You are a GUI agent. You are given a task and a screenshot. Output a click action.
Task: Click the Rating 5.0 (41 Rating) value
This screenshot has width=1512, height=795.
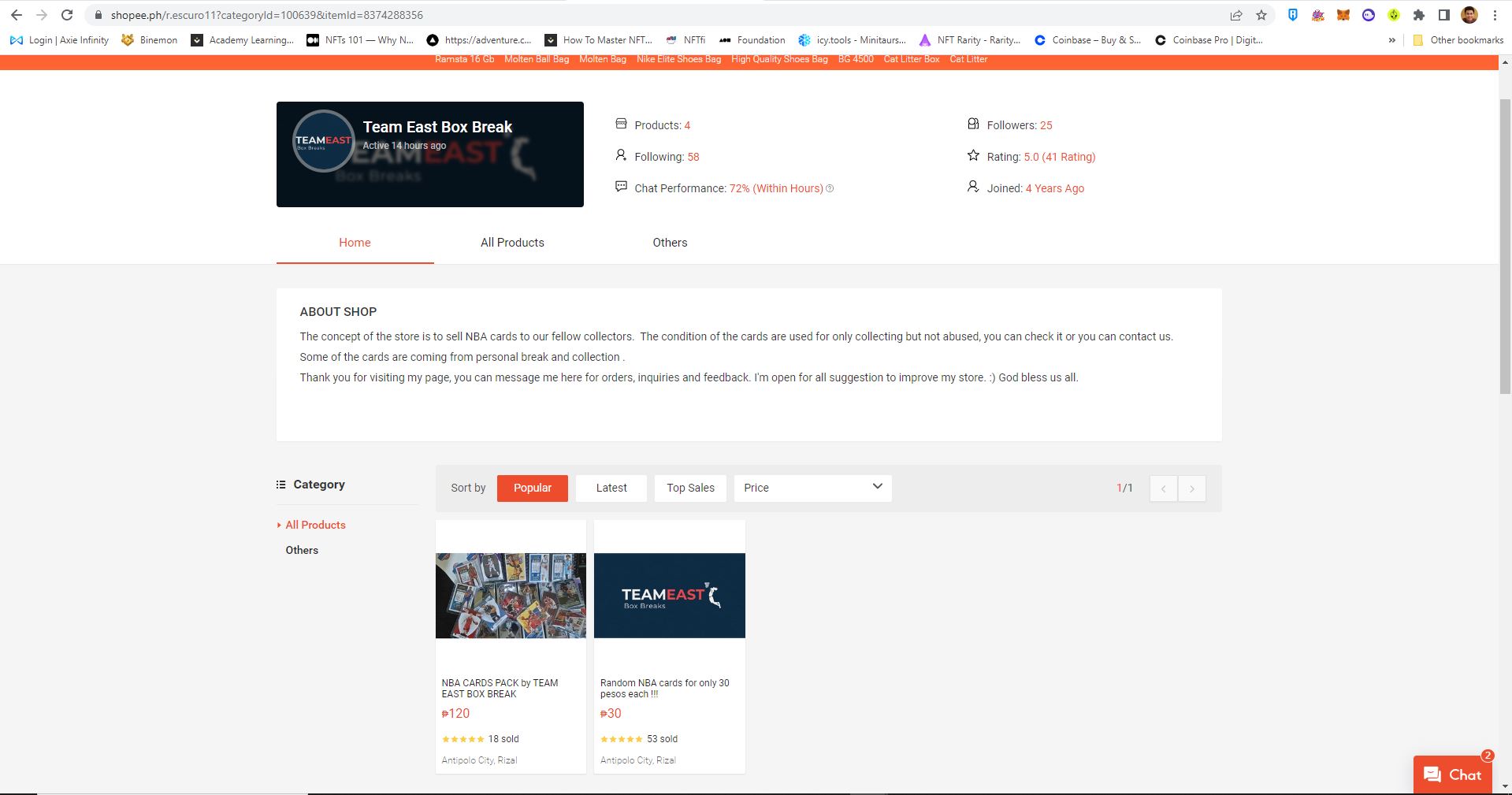point(1060,157)
